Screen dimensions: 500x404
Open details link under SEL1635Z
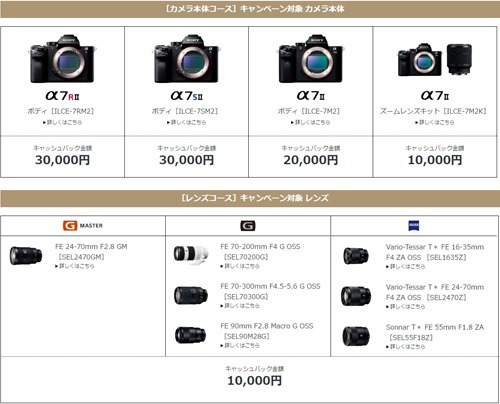pyautogui.click(x=406, y=266)
